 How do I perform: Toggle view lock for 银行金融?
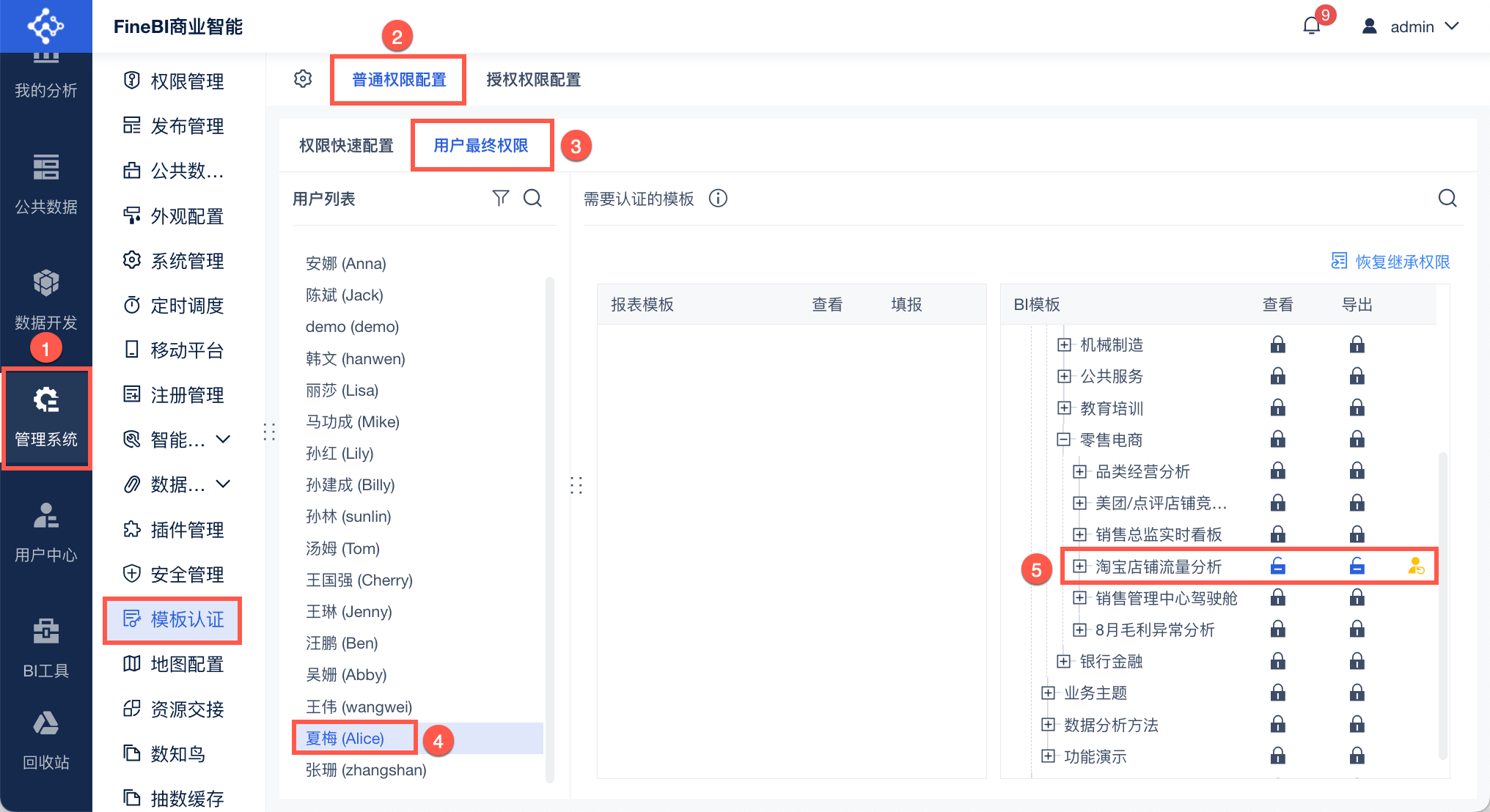click(1277, 661)
